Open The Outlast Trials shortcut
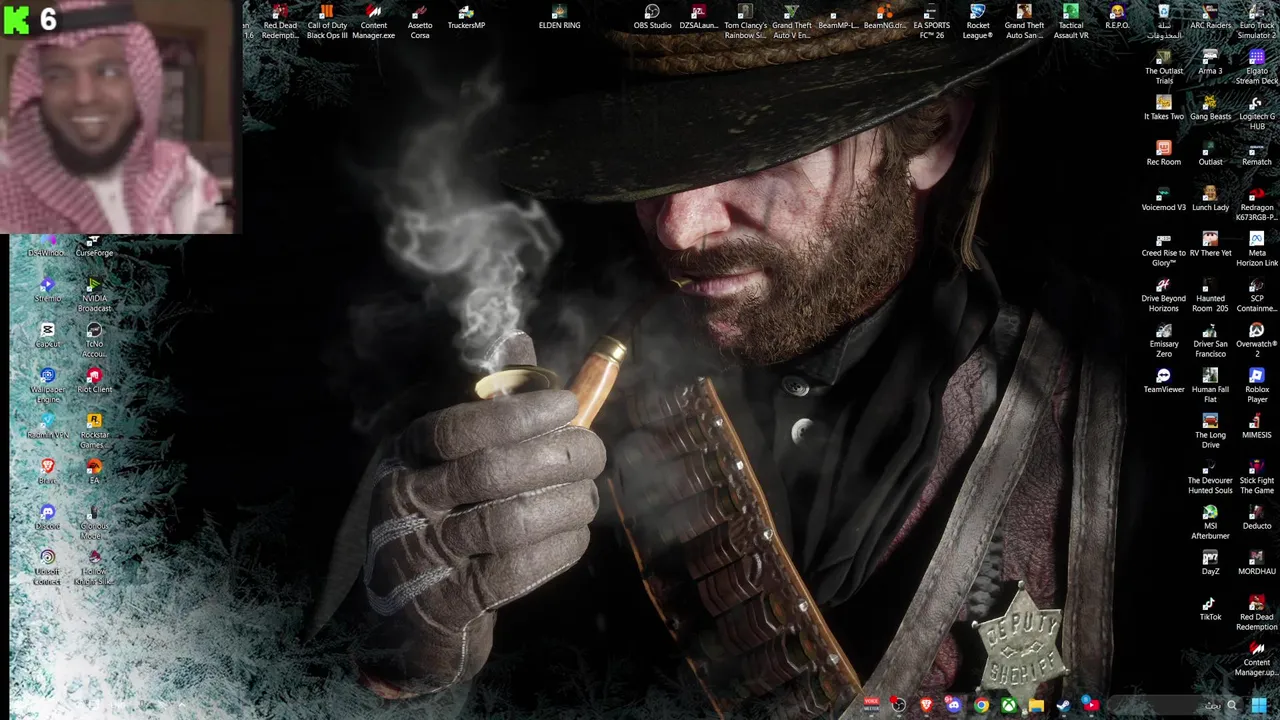Image resolution: width=1280 pixels, height=720 pixels. [x=1164, y=67]
